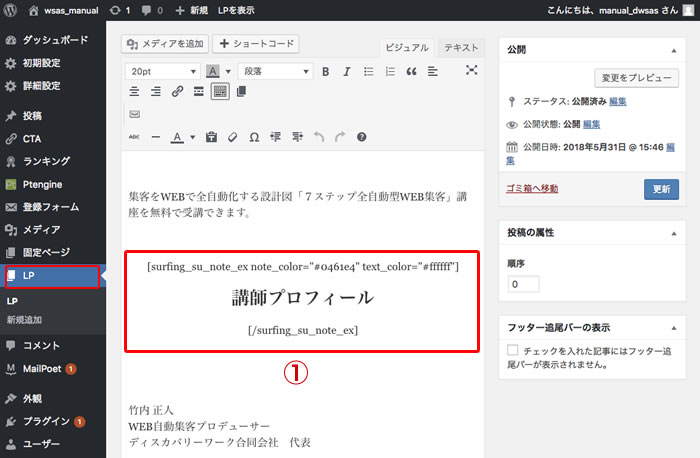Enter distraction-free fullscreen mode
This screenshot has height=458, width=700.
tap(471, 71)
